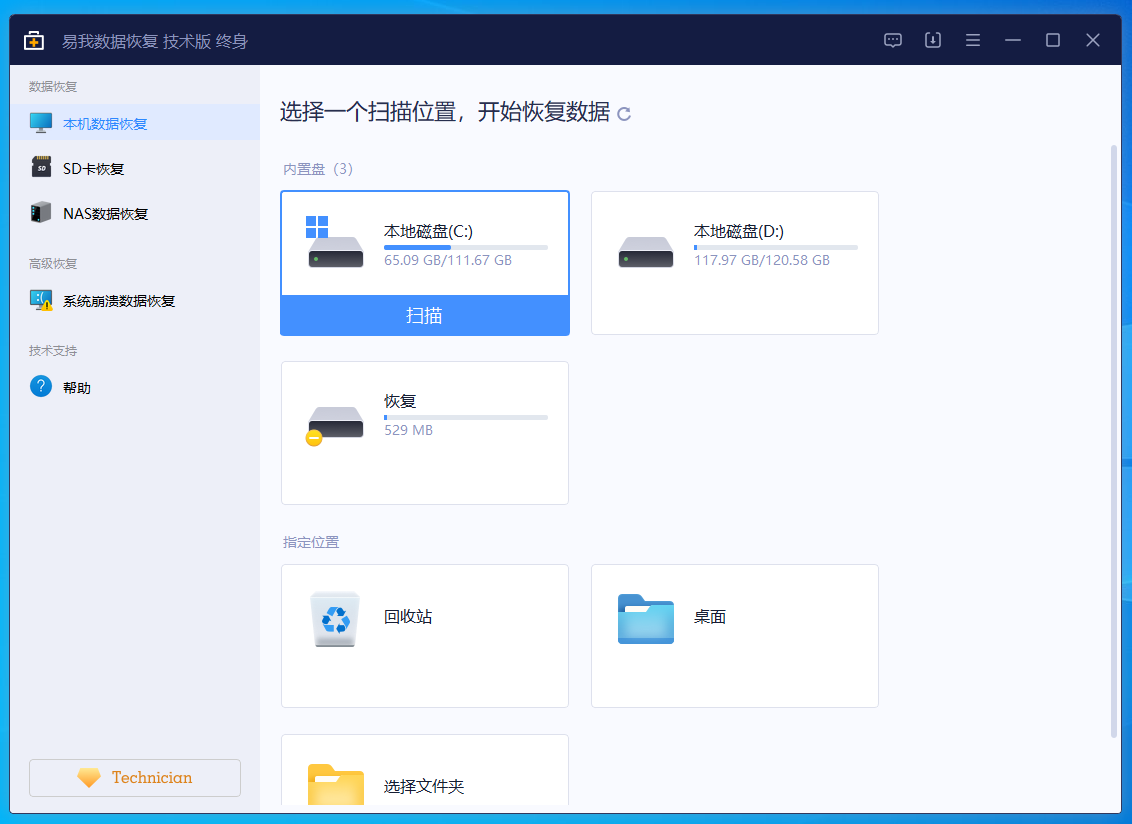Viewport: 1132px width, 824px height.
Task: Click the refresh icon beside the heading
Action: (x=624, y=114)
